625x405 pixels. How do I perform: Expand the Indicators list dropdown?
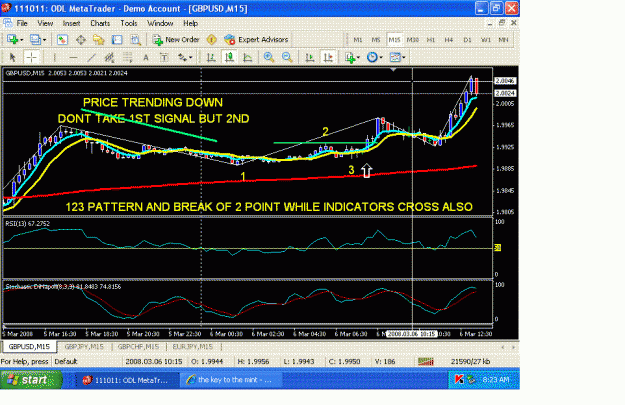[358, 58]
